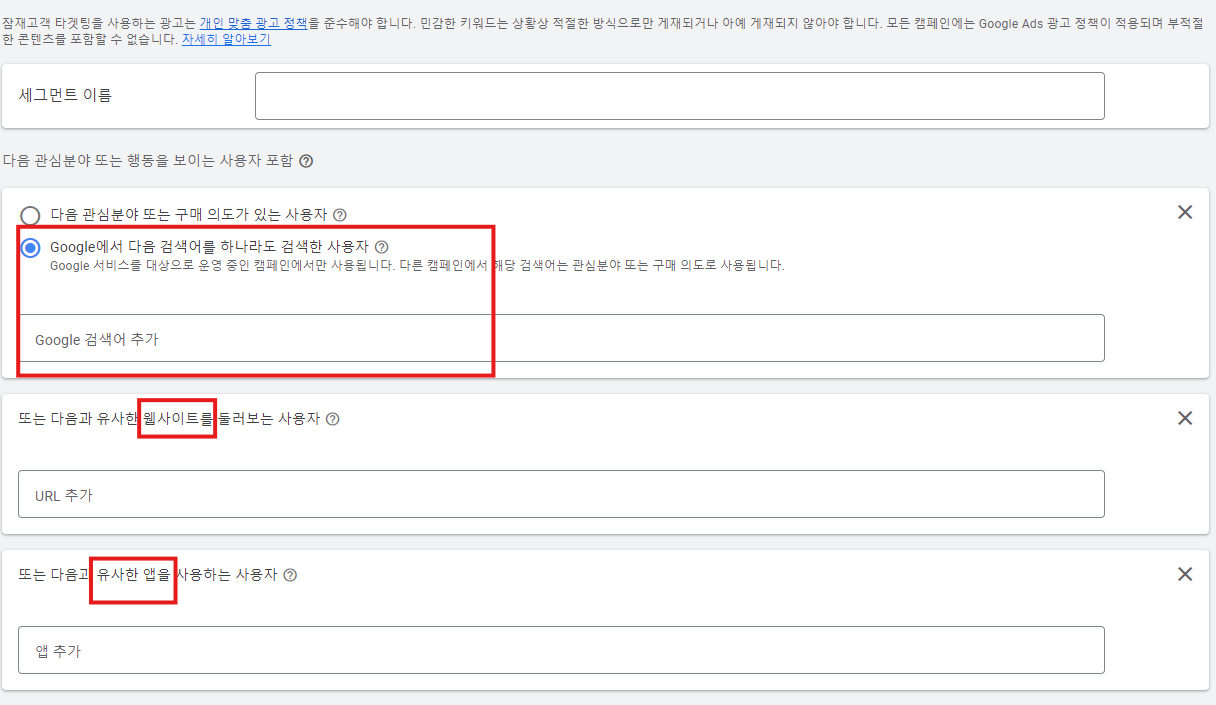Remove the website URL section with X
The image size is (1216, 705).
click(x=1185, y=418)
